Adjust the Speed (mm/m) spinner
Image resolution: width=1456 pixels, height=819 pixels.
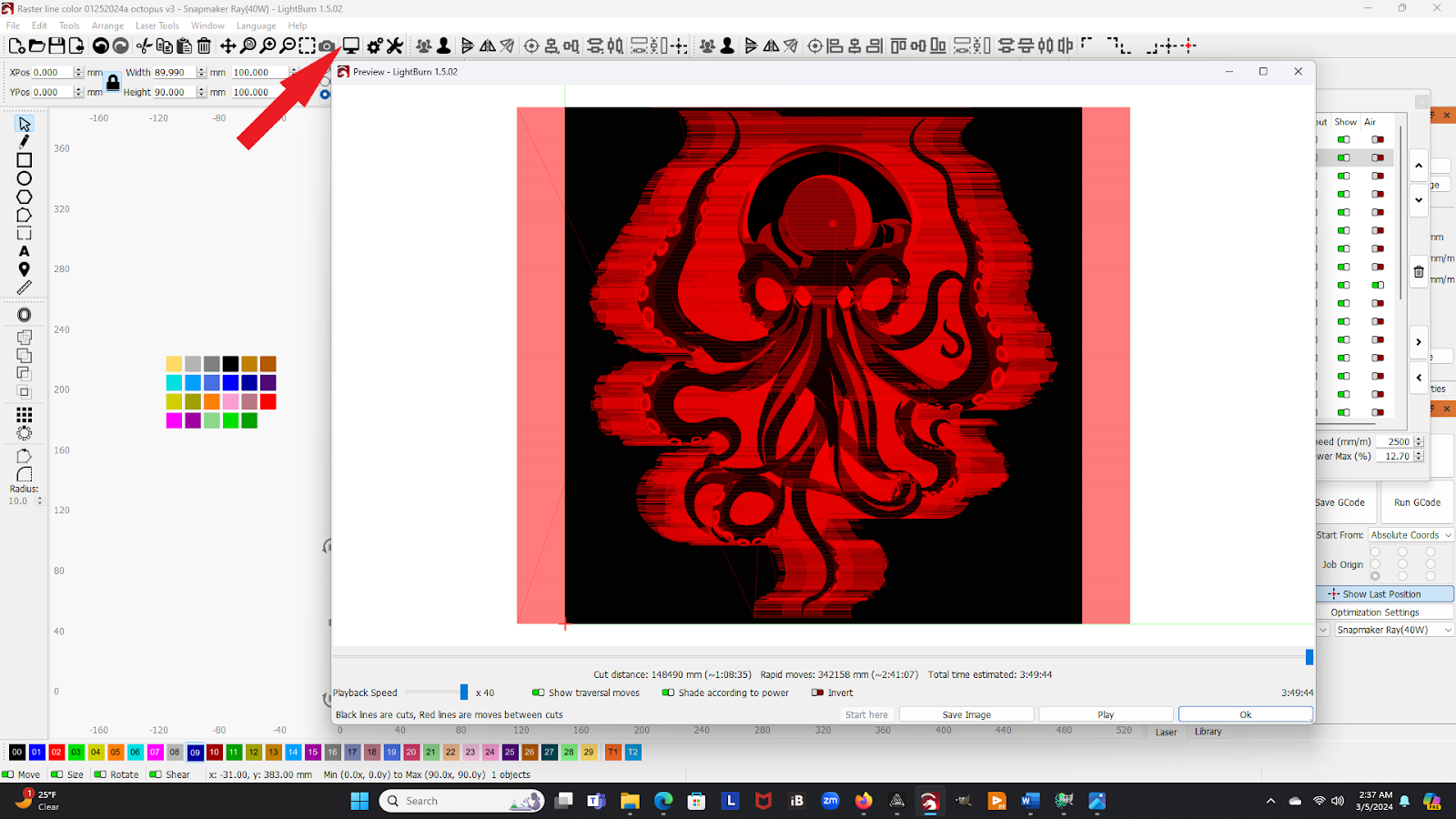click(x=1419, y=441)
